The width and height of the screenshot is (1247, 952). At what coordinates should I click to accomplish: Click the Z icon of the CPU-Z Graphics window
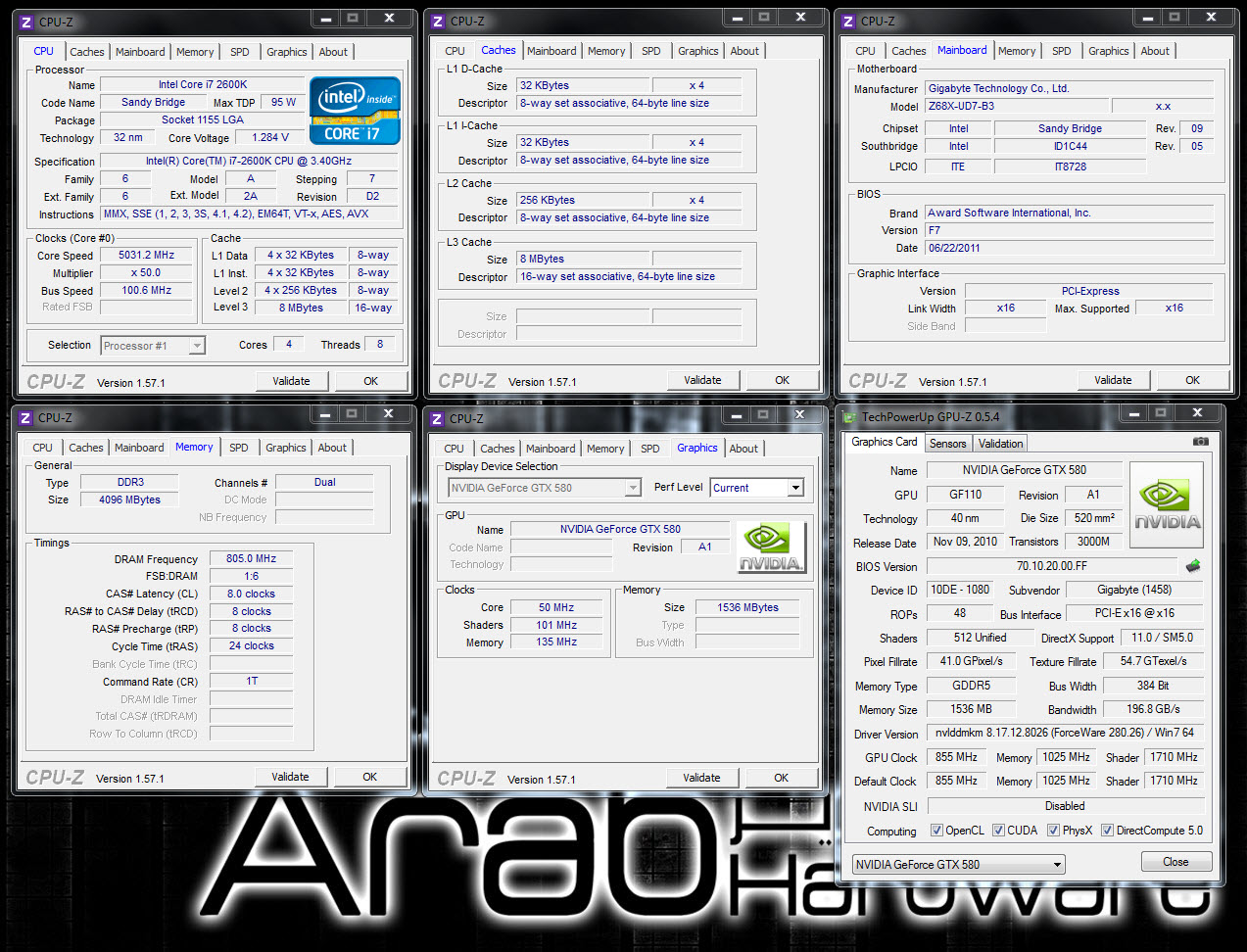click(437, 418)
